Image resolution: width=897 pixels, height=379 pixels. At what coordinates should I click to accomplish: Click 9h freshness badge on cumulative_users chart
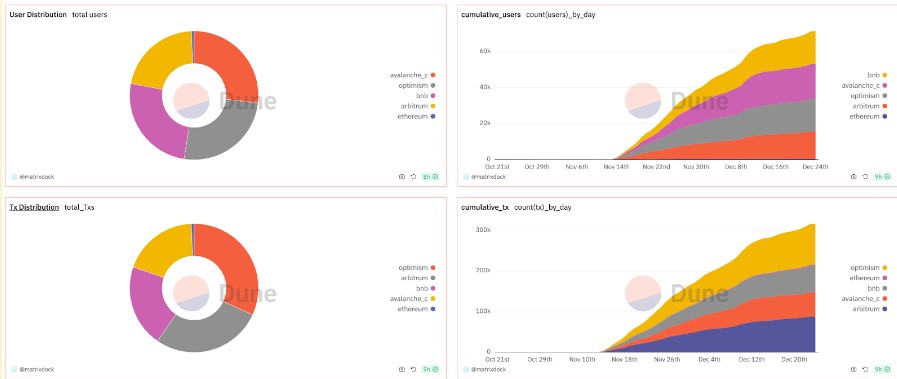tap(882, 177)
